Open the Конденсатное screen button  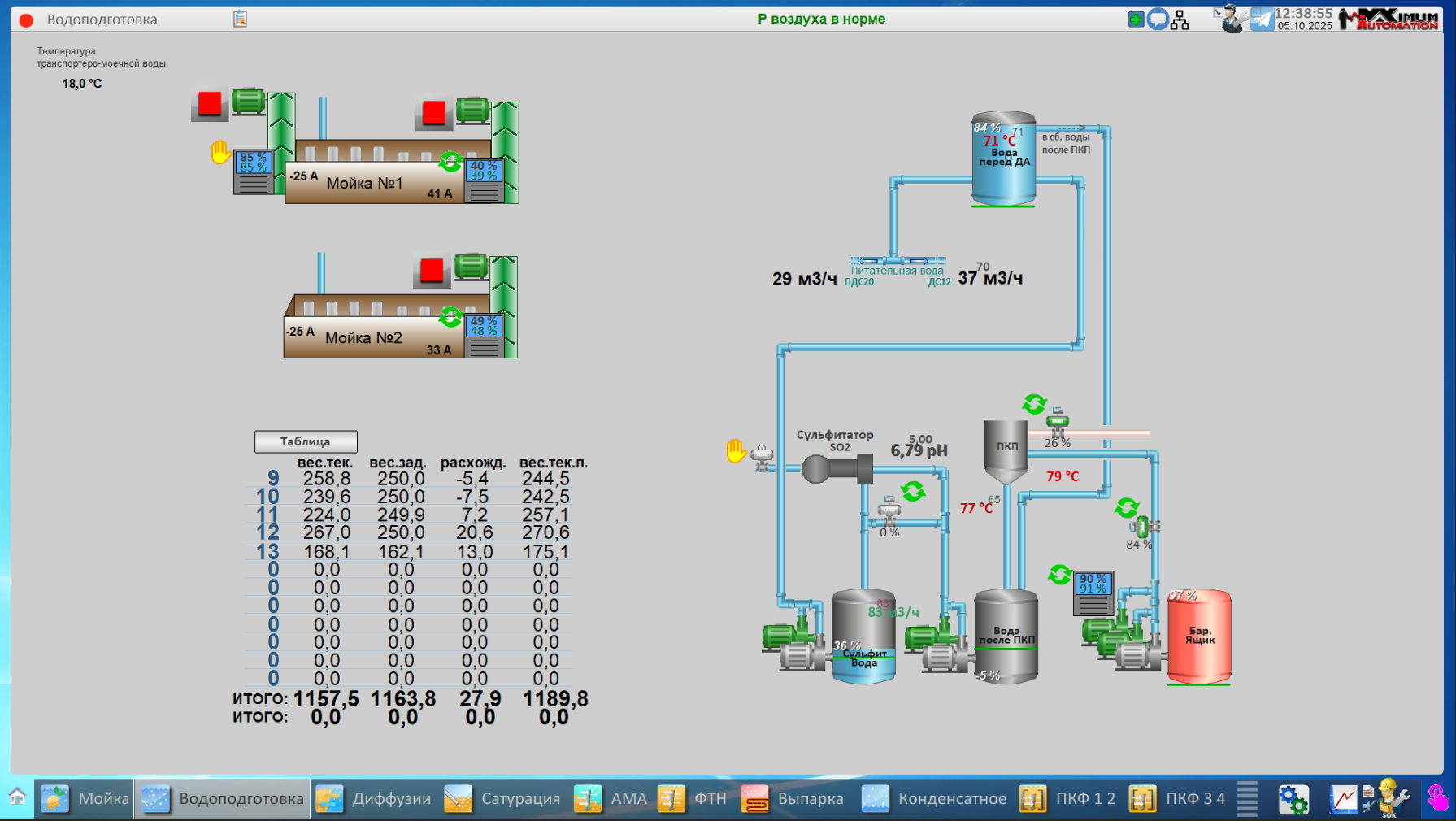(934, 799)
